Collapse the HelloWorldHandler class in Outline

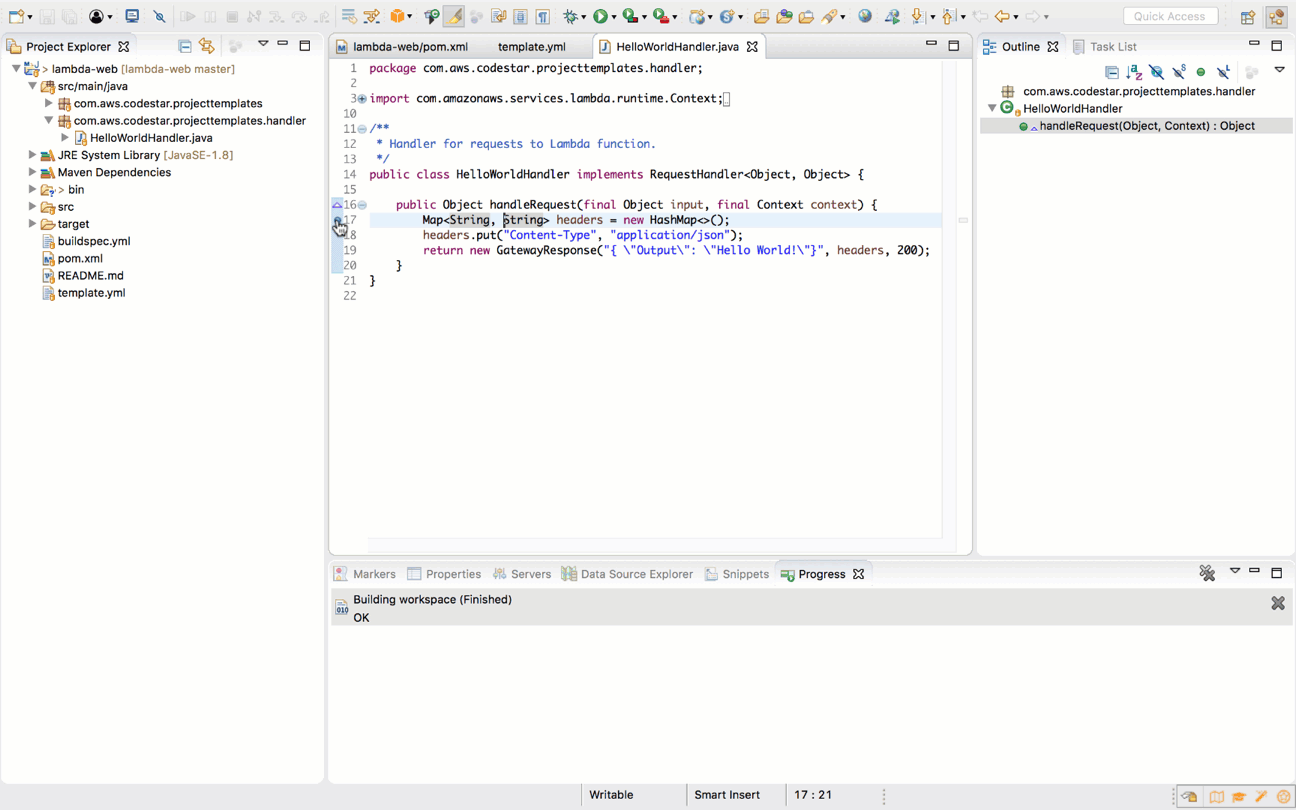click(x=992, y=108)
